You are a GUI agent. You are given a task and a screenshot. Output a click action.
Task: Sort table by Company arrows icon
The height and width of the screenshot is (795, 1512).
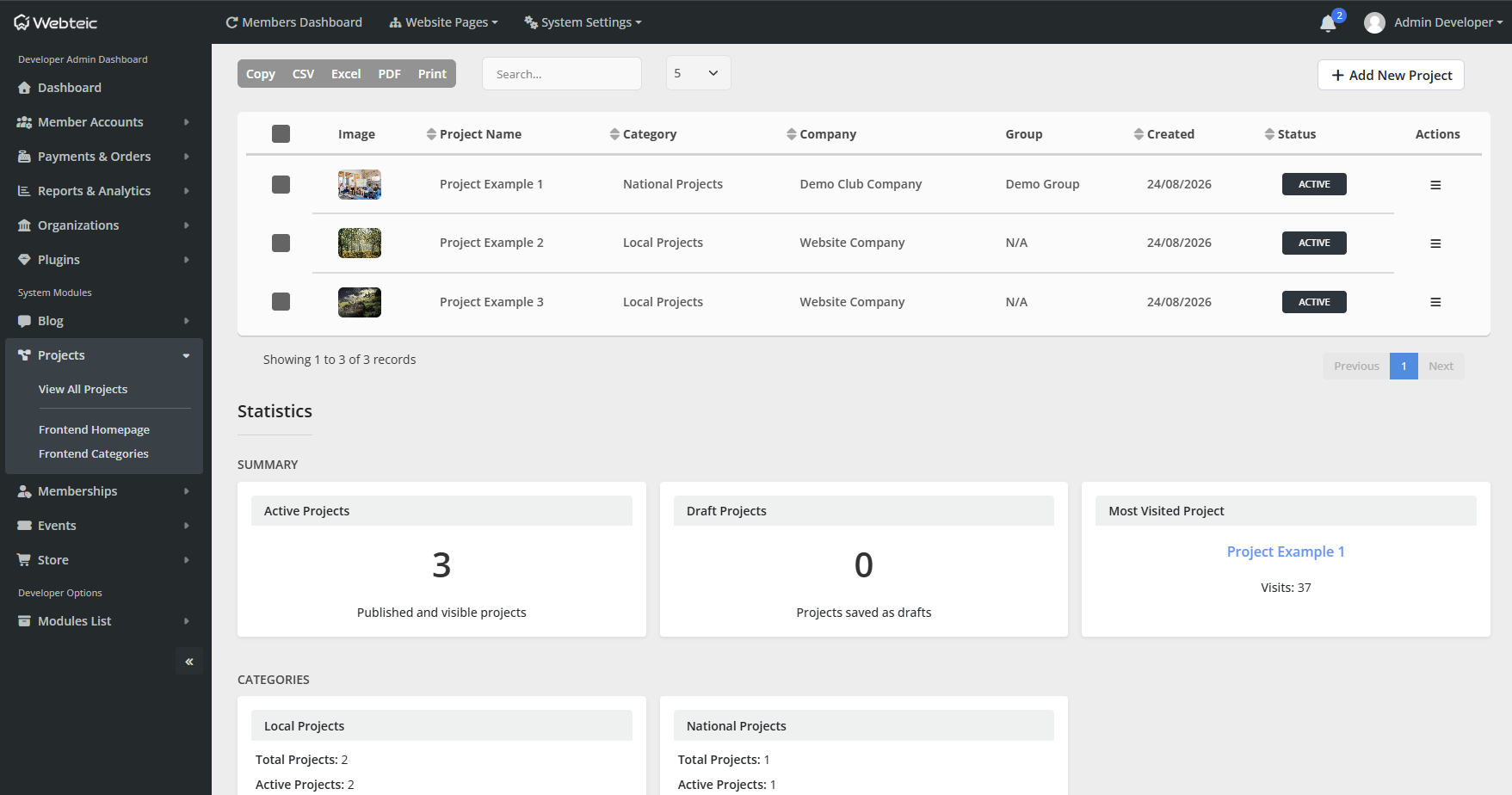(791, 134)
